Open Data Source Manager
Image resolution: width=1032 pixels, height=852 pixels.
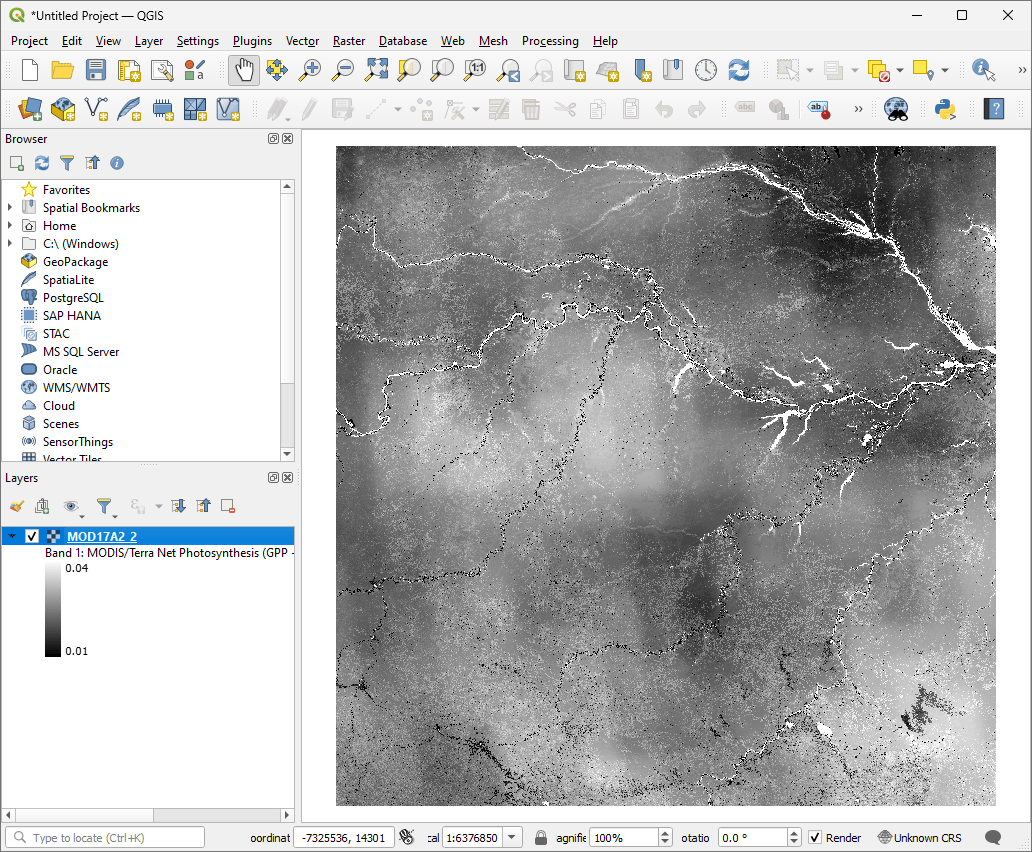coord(30,109)
